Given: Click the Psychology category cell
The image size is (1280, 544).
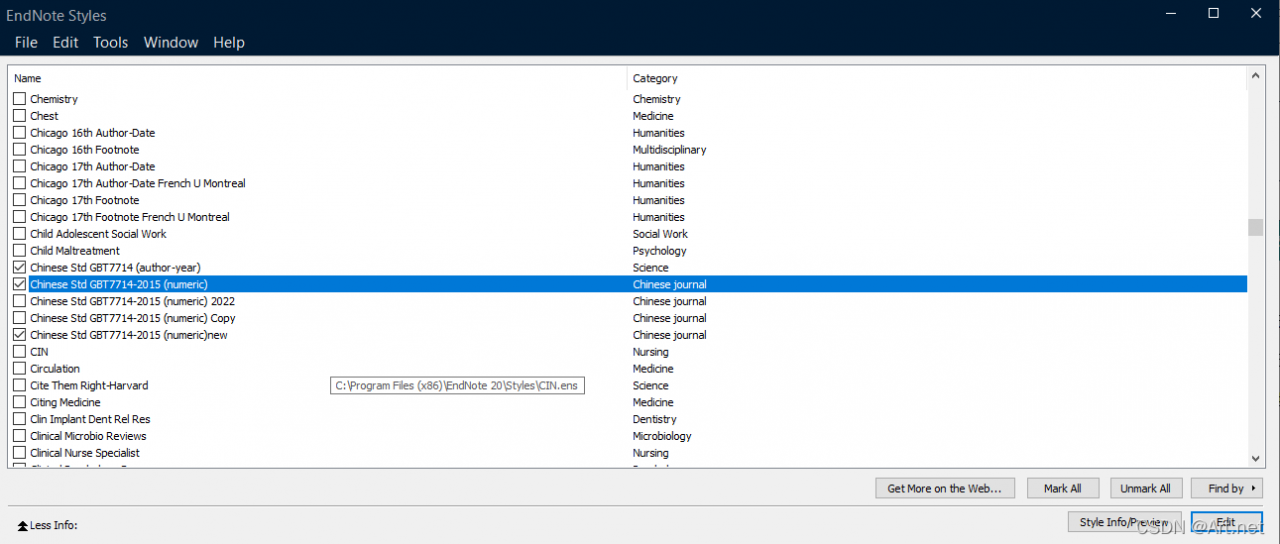Looking at the screenshot, I should pyautogui.click(x=659, y=251).
